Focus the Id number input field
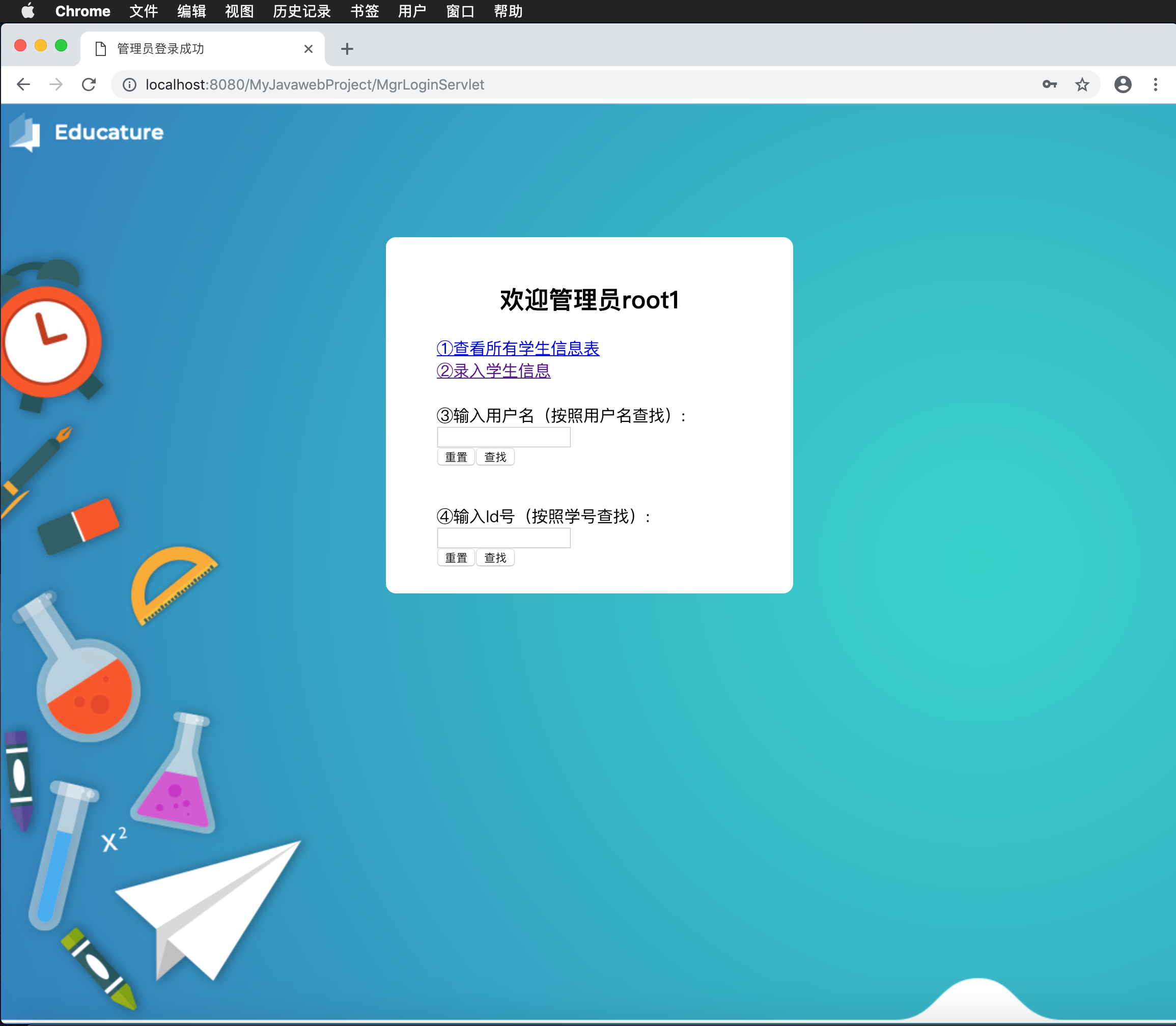Image resolution: width=1176 pixels, height=1026 pixels. tap(503, 537)
